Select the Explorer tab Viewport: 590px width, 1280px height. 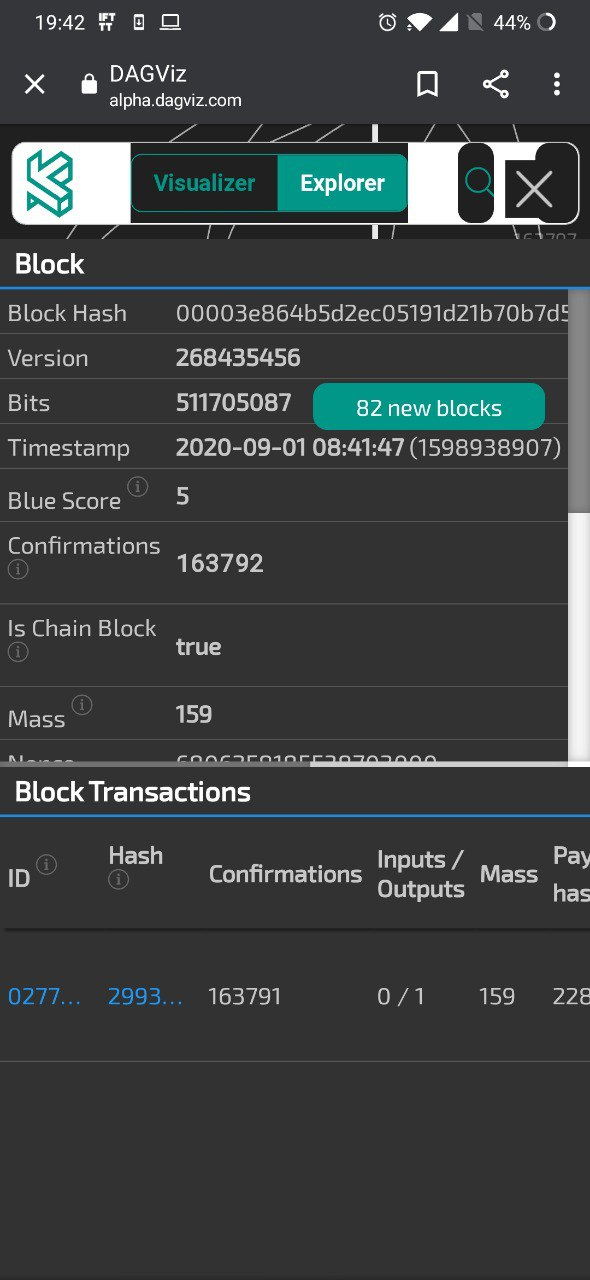pyautogui.click(x=342, y=182)
